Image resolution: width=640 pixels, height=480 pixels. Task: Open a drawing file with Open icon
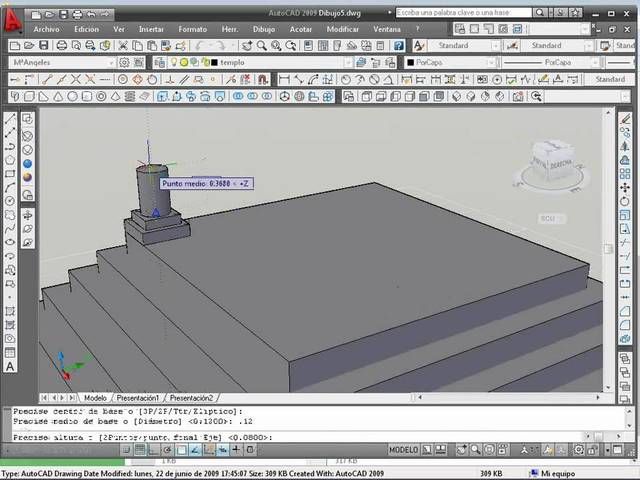click(29, 46)
